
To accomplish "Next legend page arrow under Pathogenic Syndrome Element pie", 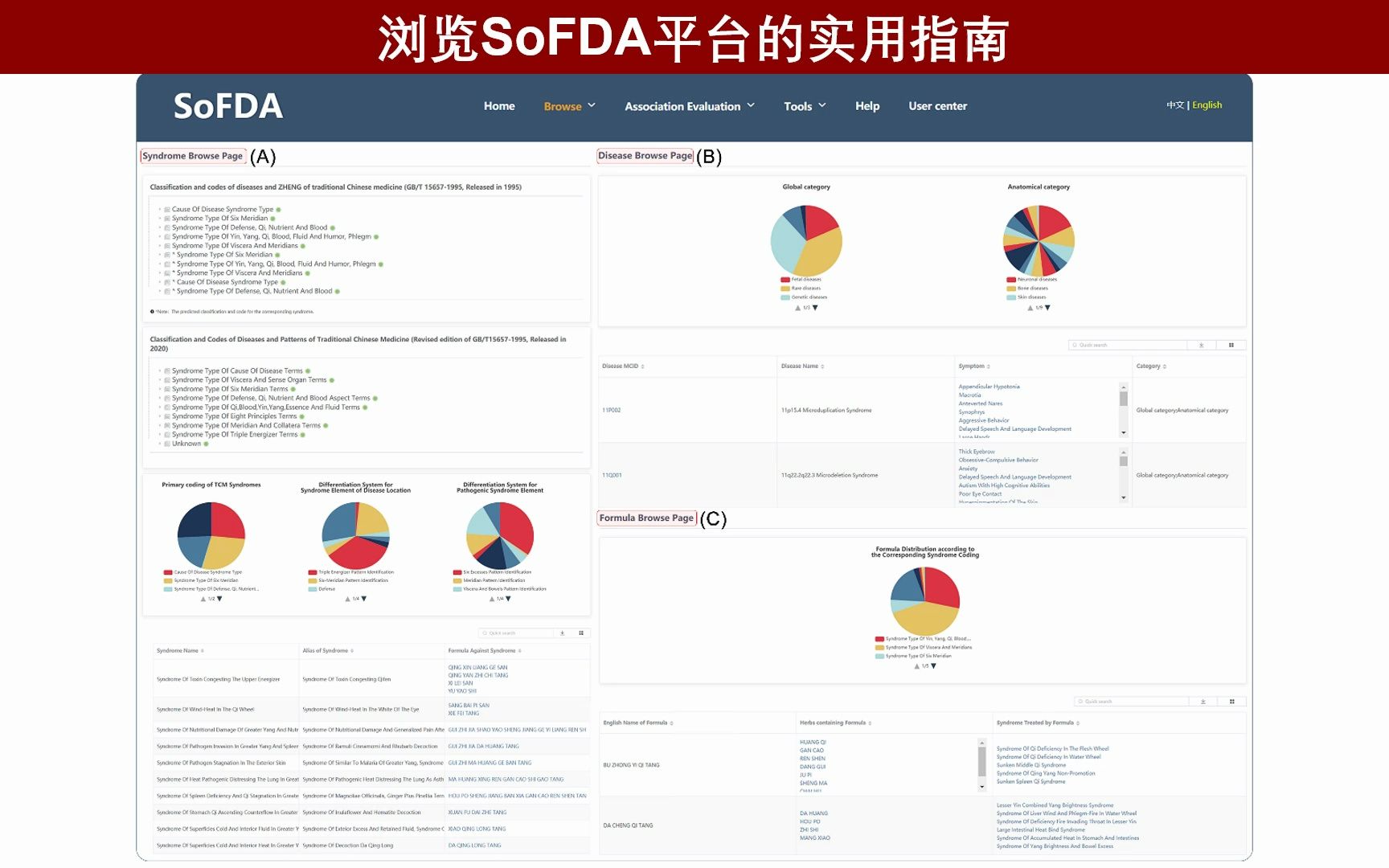I will [x=508, y=599].
